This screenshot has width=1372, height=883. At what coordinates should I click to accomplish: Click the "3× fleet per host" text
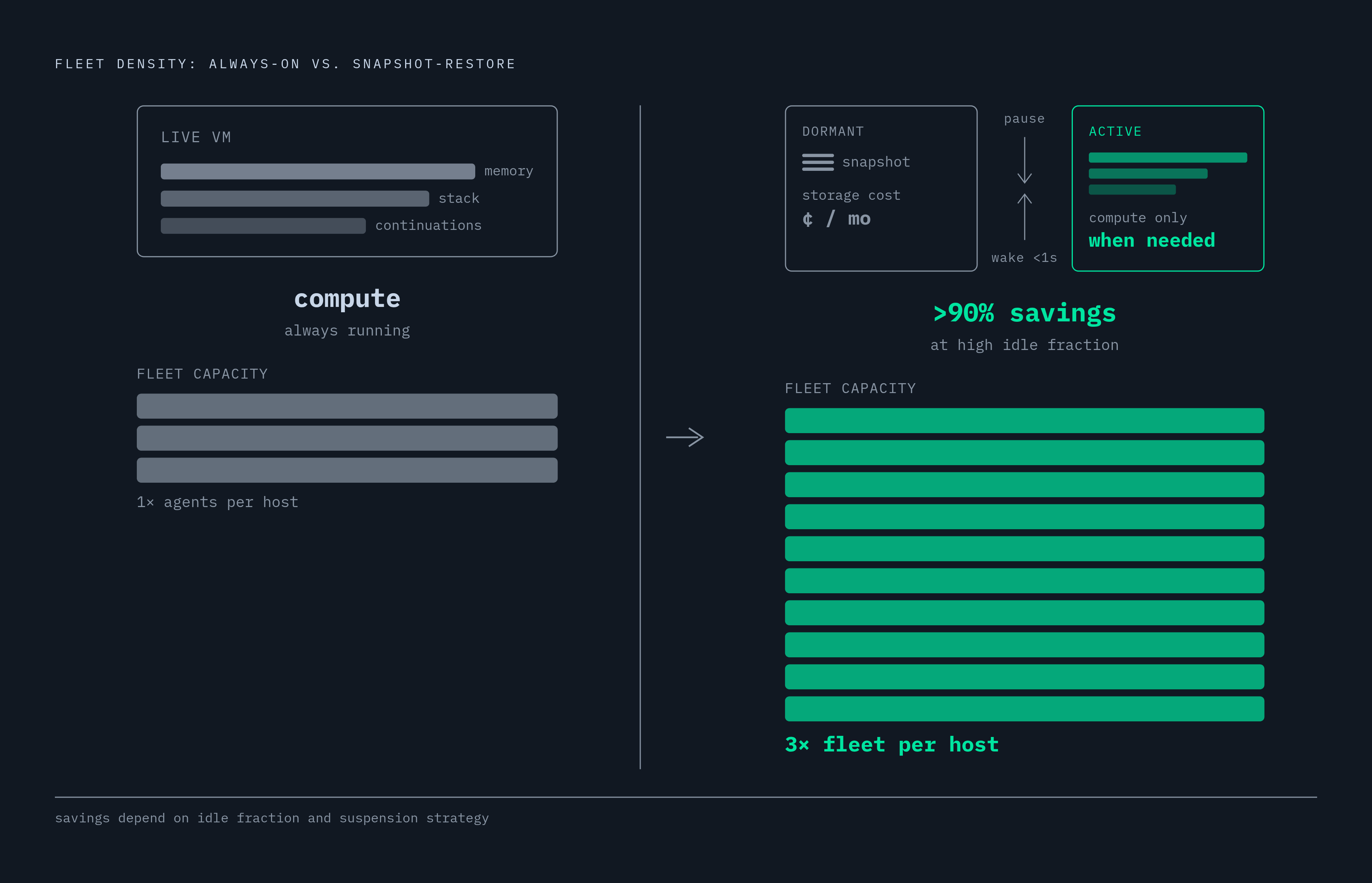coord(892,745)
